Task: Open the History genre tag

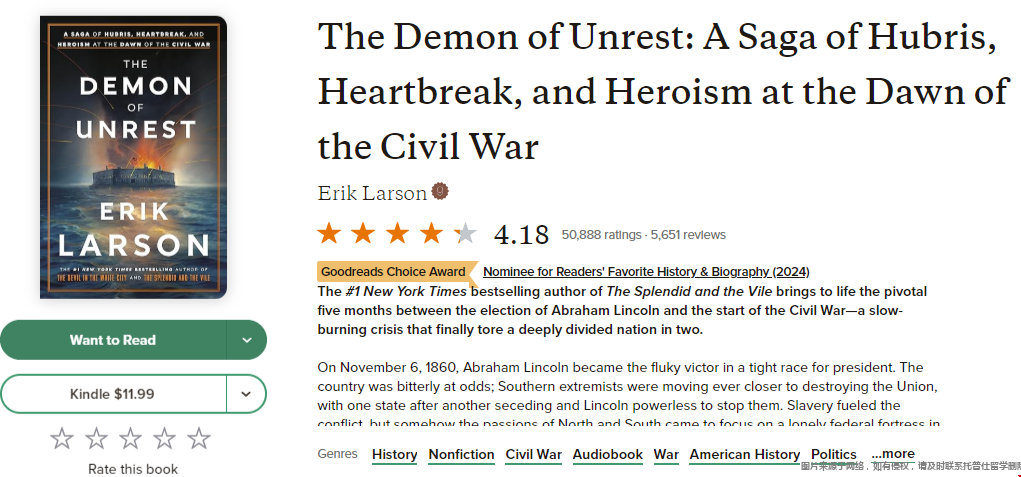Action: click(x=394, y=455)
